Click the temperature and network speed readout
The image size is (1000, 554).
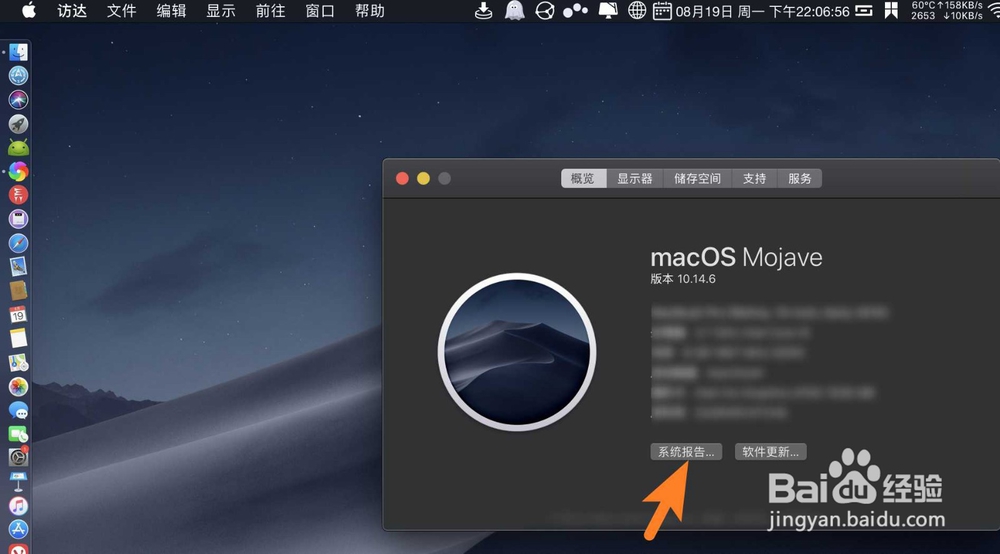(947, 11)
